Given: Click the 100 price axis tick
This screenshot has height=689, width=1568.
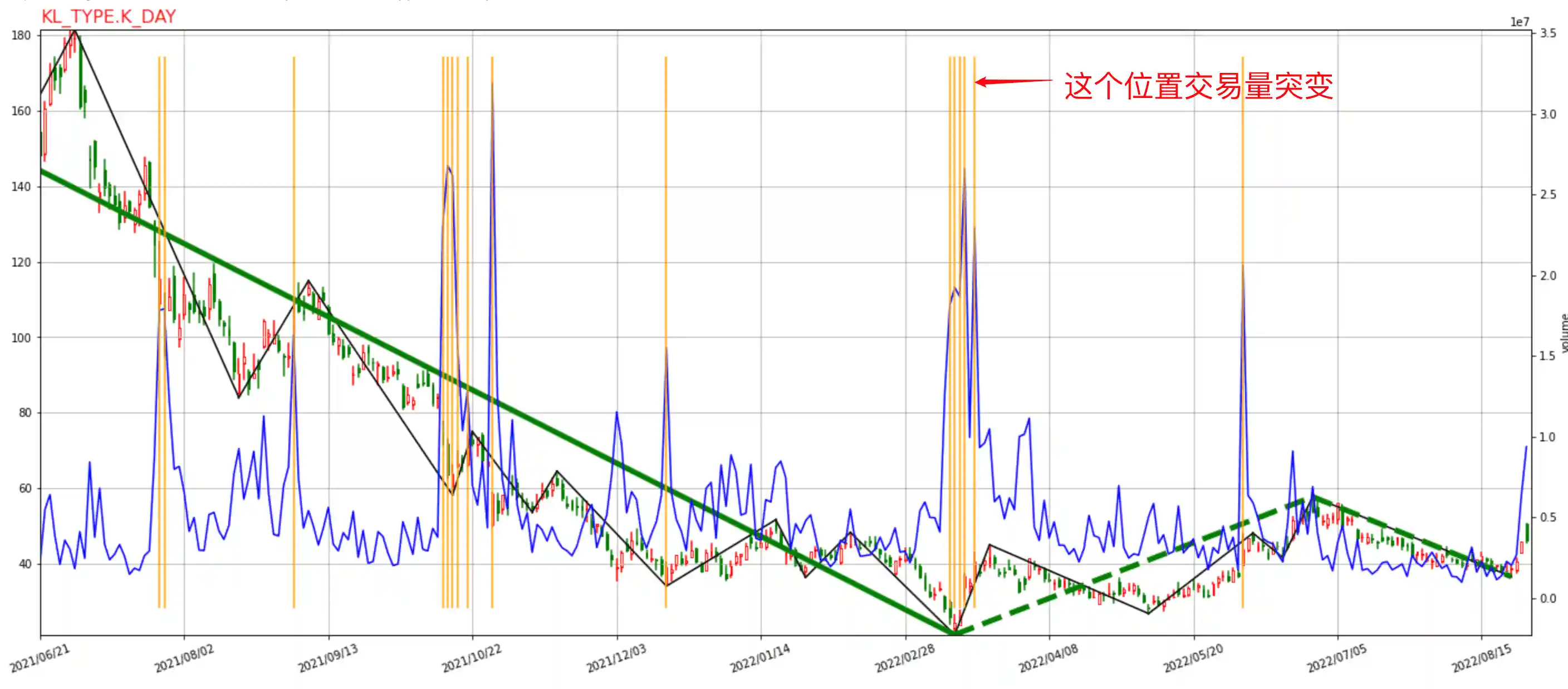Looking at the screenshot, I should [21, 338].
